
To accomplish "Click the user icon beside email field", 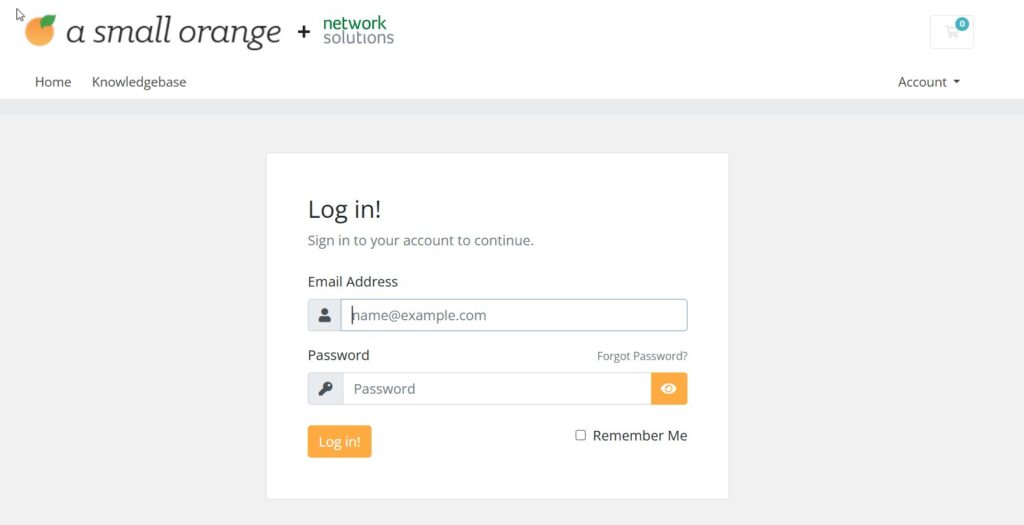I will click(x=325, y=315).
